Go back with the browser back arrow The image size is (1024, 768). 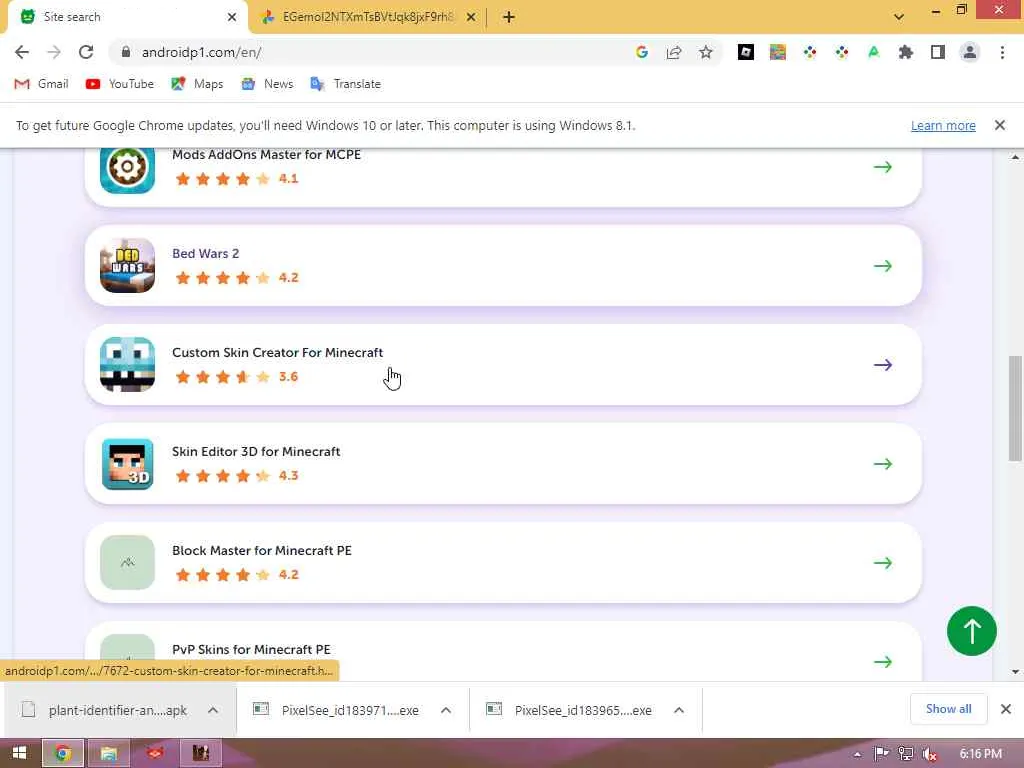[x=22, y=52]
